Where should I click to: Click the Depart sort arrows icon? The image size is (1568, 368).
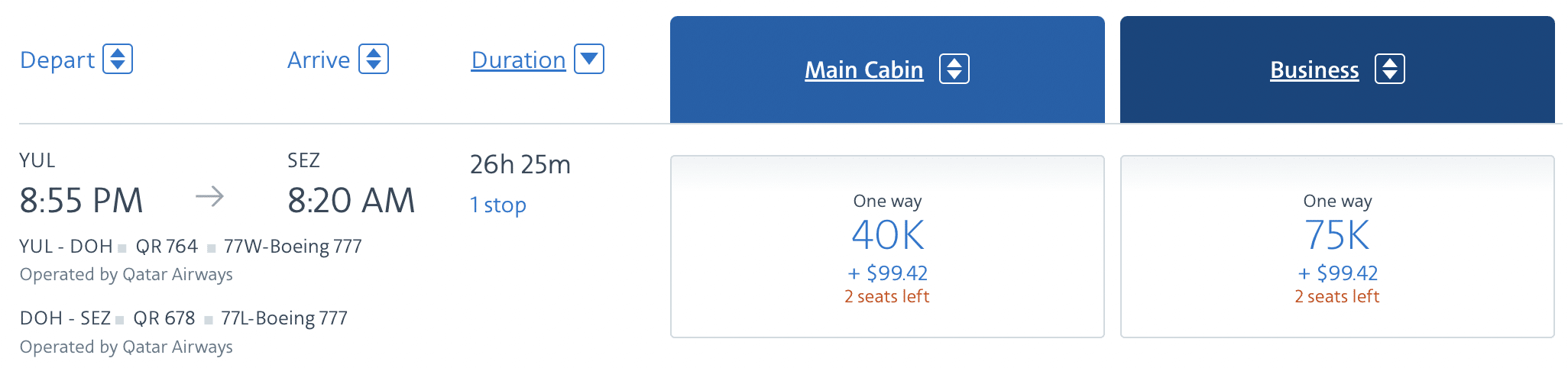(x=118, y=59)
